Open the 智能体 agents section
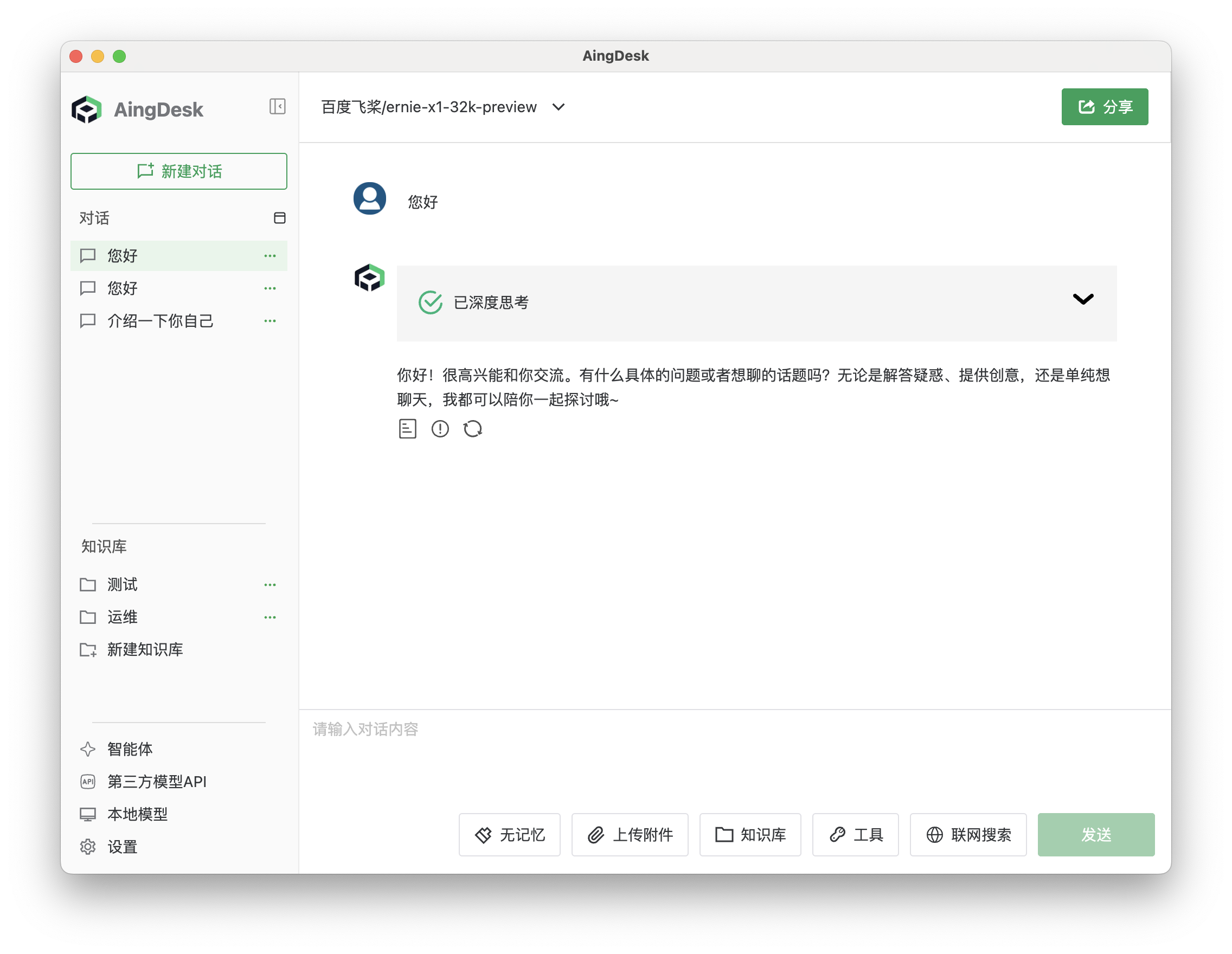Screen dimensions: 1232x954 click(129, 749)
